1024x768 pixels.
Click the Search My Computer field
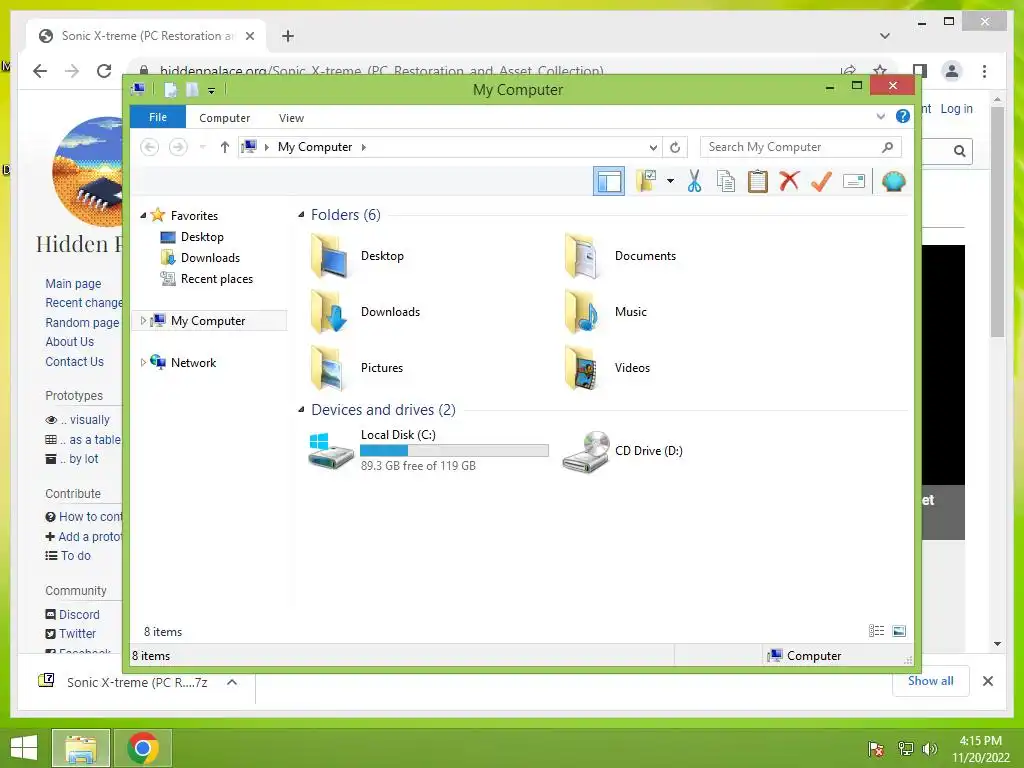[801, 147]
